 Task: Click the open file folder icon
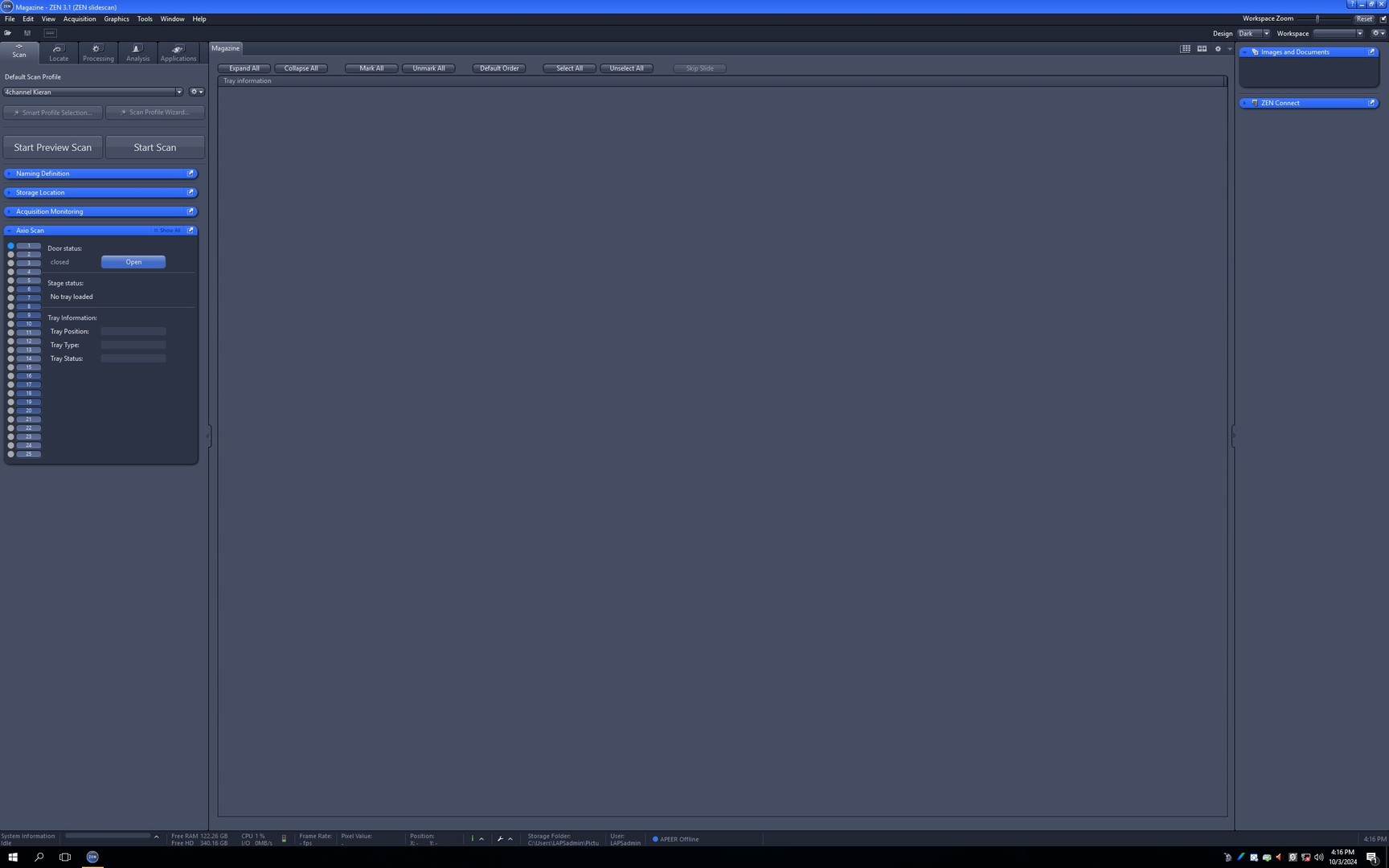(x=7, y=33)
